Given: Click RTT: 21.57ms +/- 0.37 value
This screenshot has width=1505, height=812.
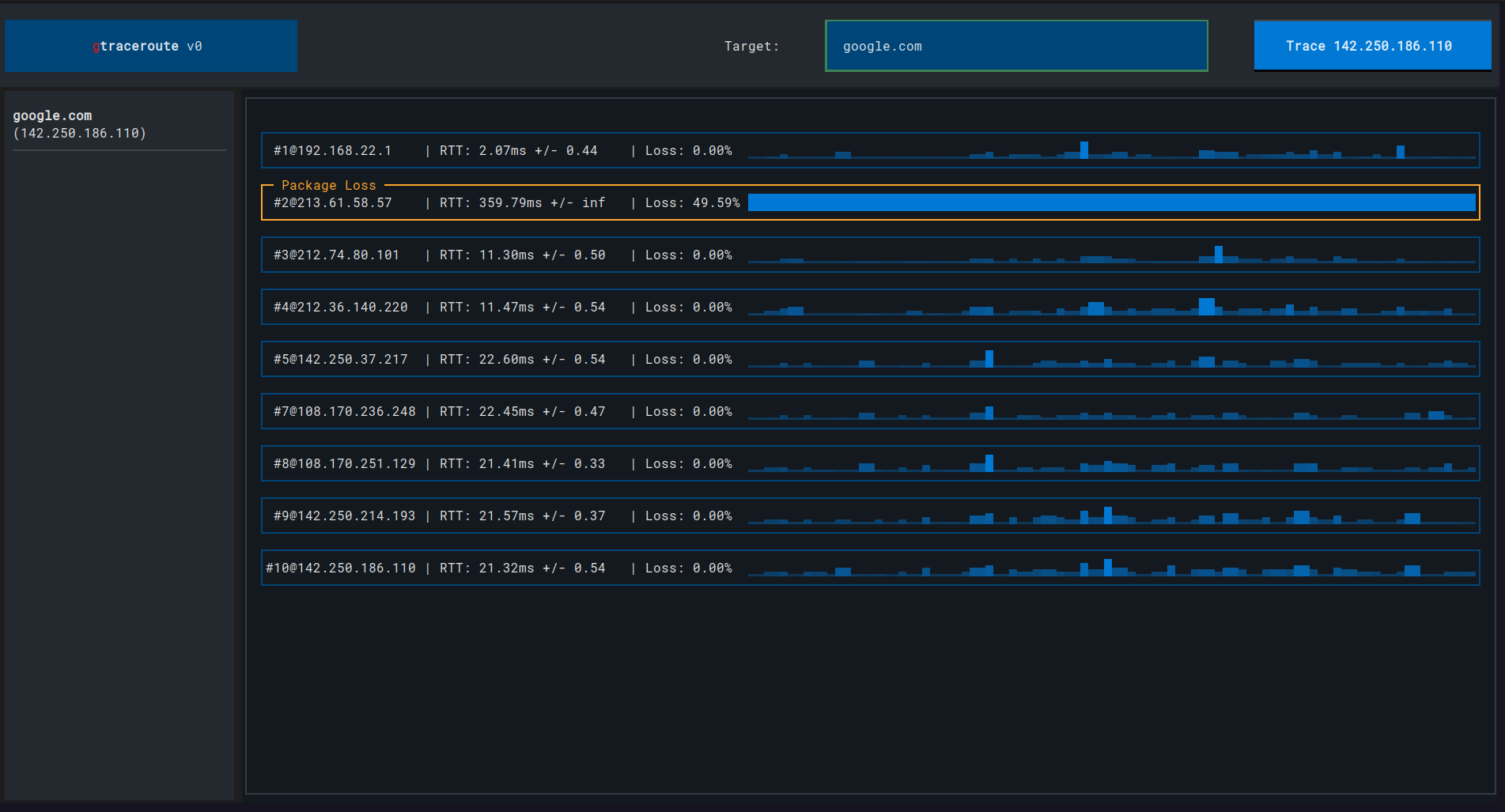Looking at the screenshot, I should coord(523,516).
